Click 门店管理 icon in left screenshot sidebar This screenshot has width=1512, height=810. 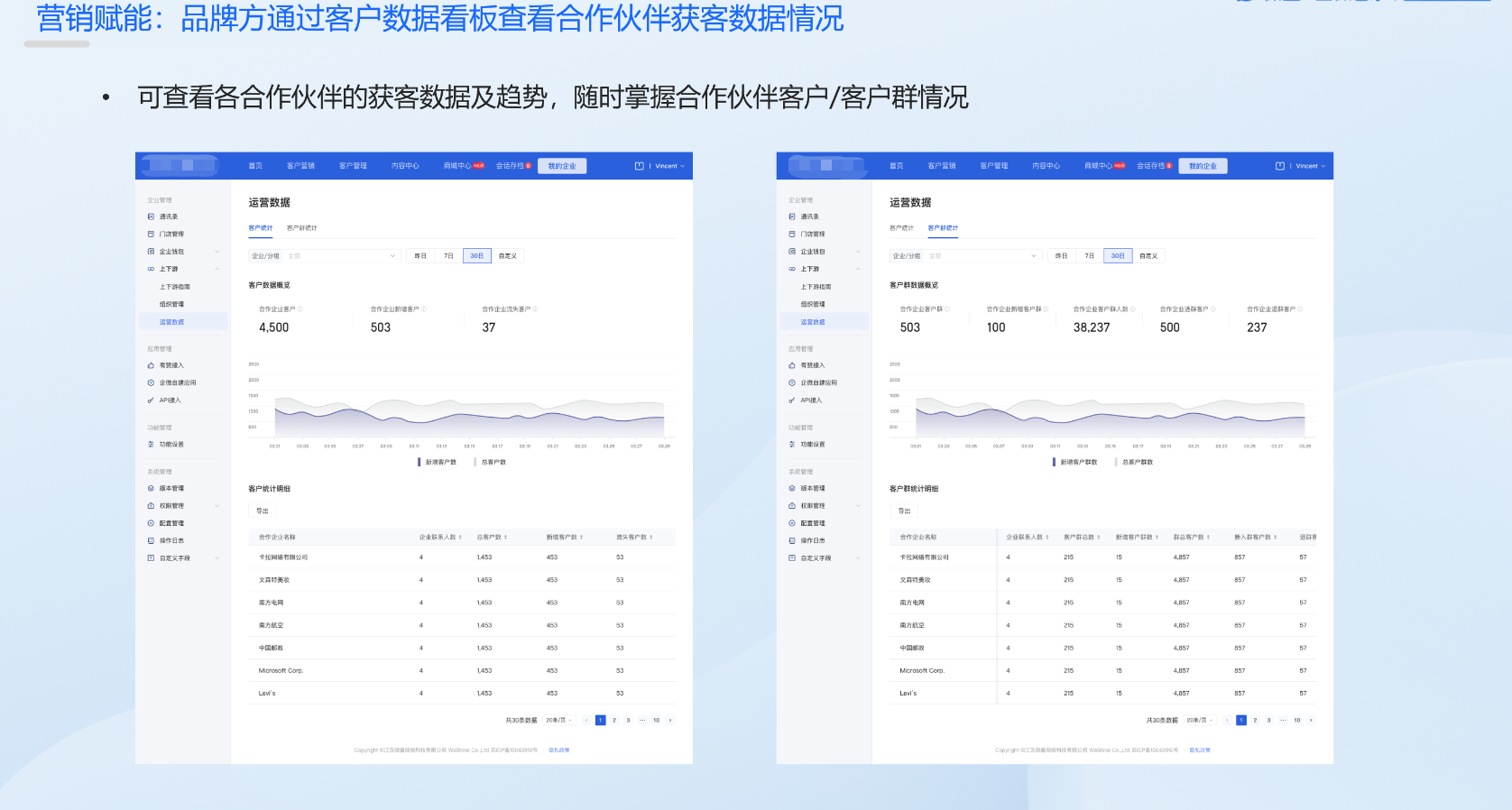[151, 234]
